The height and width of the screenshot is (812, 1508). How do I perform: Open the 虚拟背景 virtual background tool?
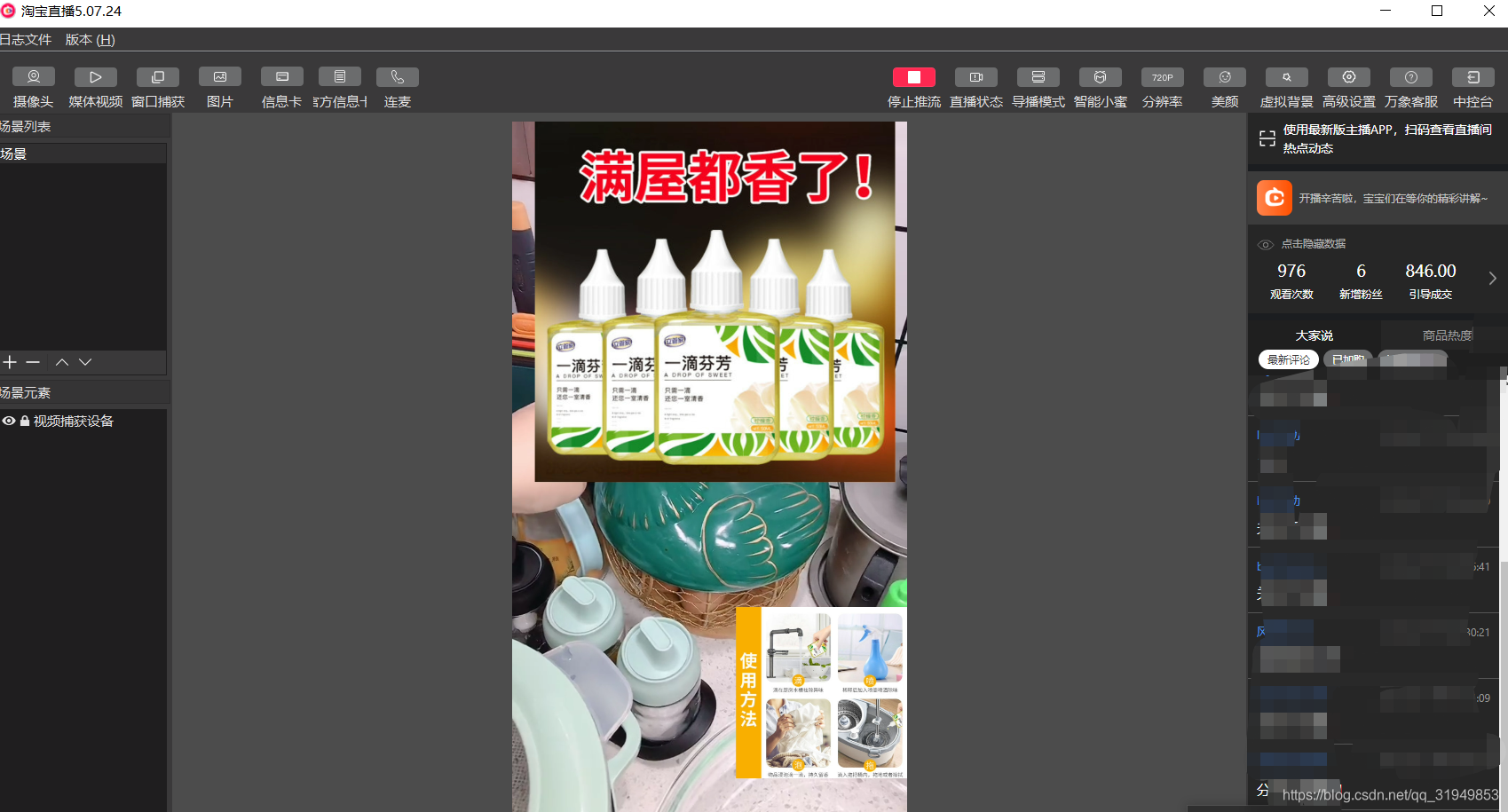(1287, 77)
